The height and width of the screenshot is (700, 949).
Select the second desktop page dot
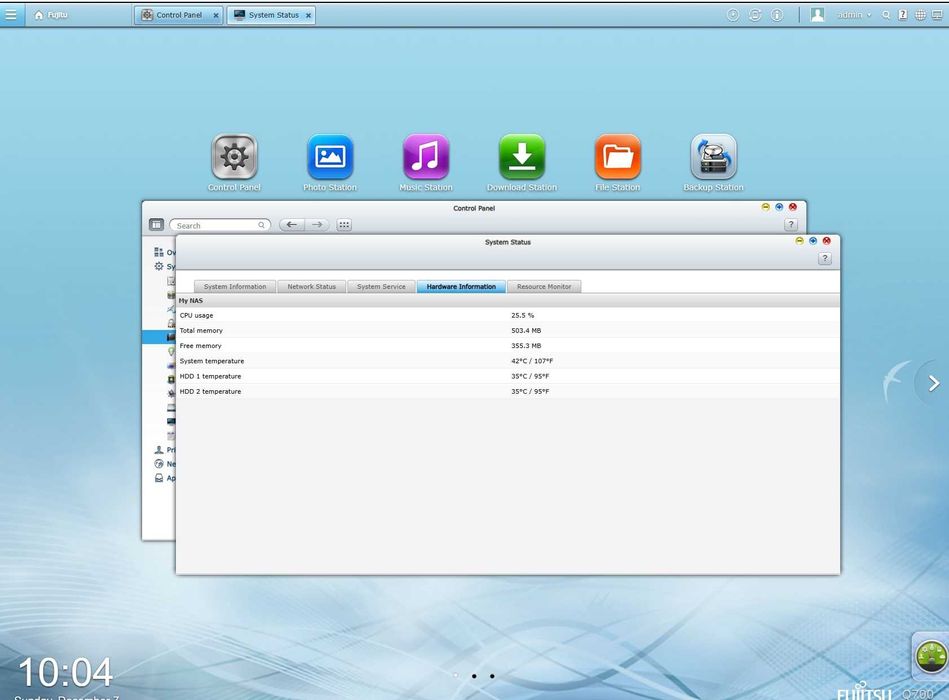coord(474,676)
